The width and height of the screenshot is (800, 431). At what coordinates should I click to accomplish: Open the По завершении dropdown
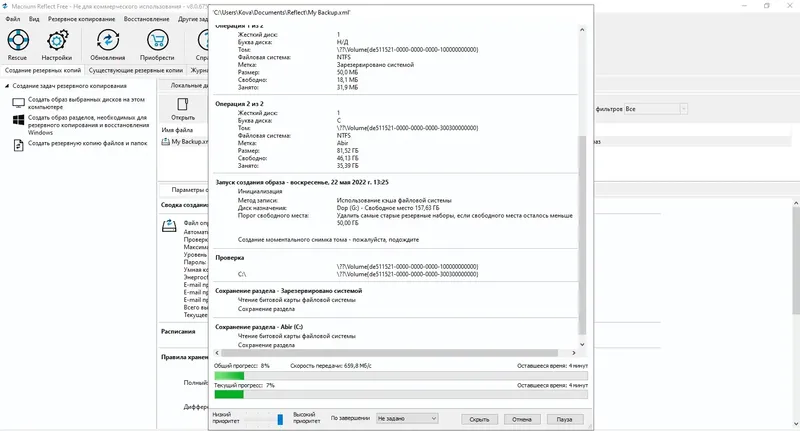[x=407, y=418]
